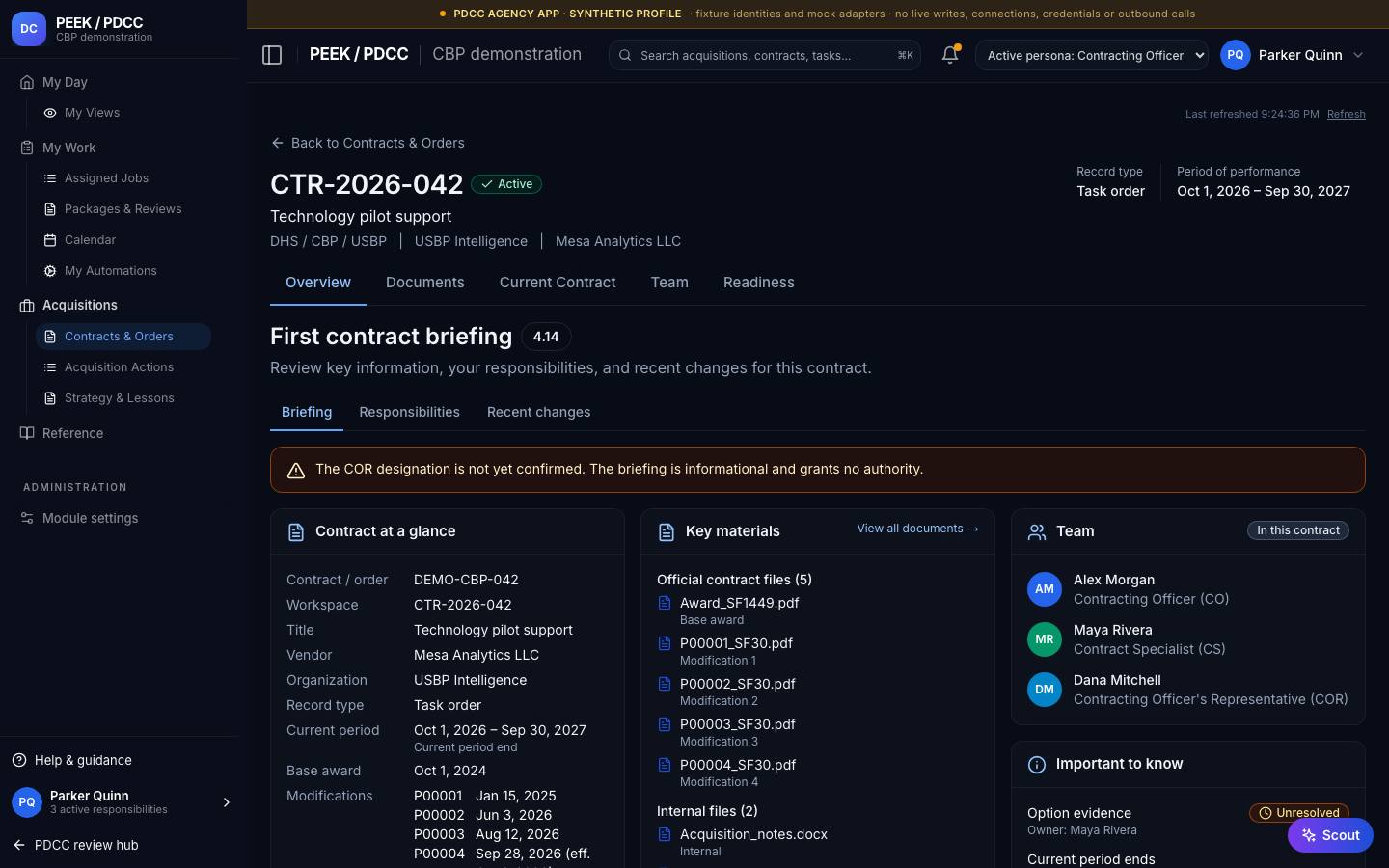Click the Team card people icon
This screenshot has height=868, width=1389.
1037,532
